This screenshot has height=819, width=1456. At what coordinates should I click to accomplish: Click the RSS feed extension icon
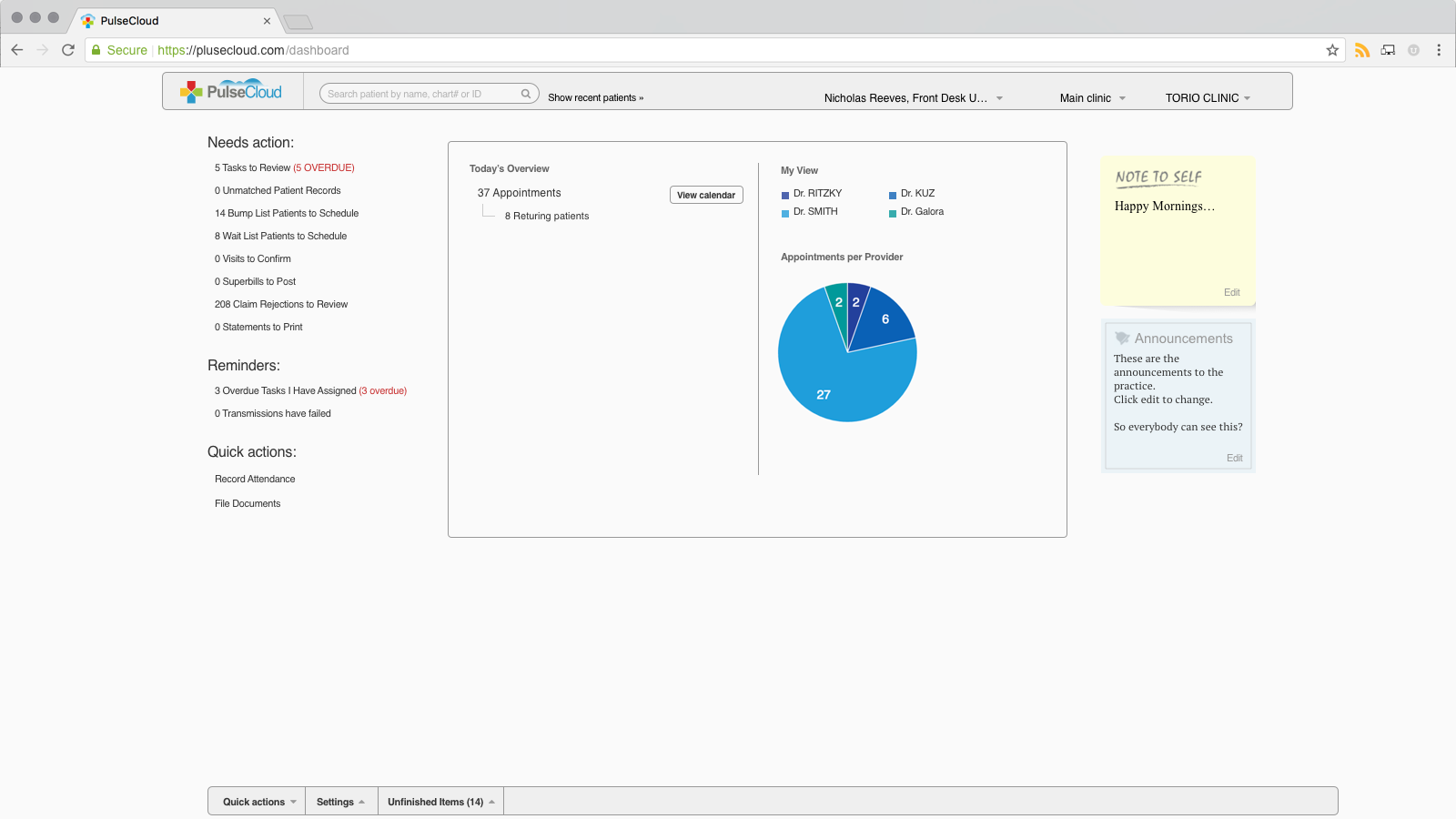[1361, 50]
